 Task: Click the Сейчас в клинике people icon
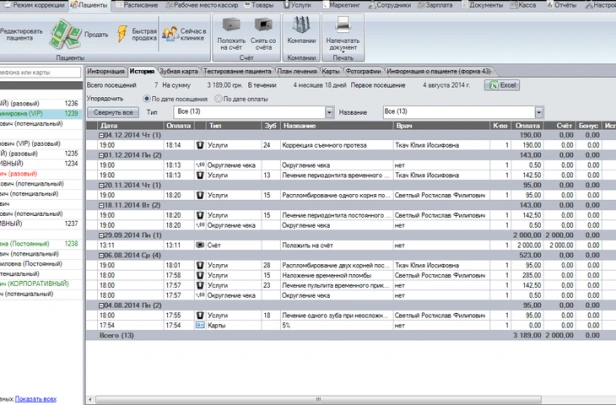coord(170,34)
